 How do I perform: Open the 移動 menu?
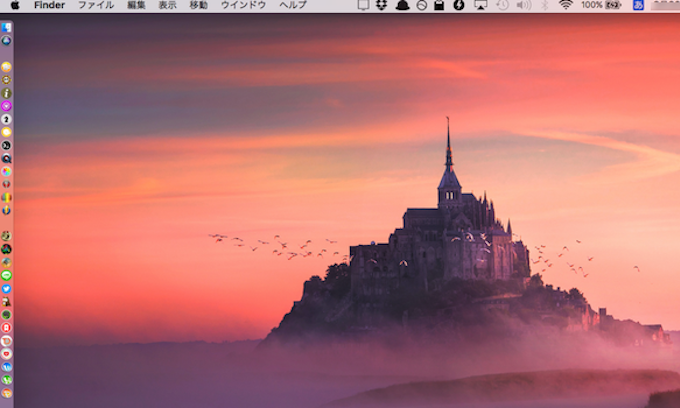(x=198, y=6)
